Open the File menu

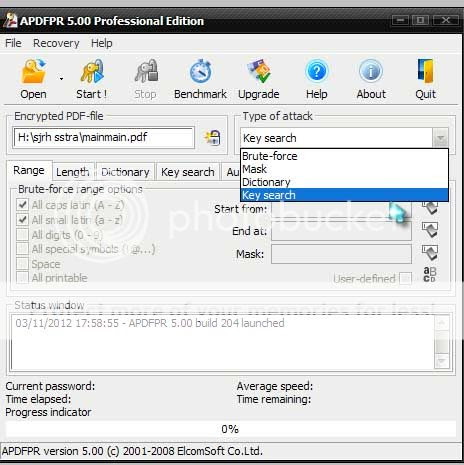tap(13, 43)
